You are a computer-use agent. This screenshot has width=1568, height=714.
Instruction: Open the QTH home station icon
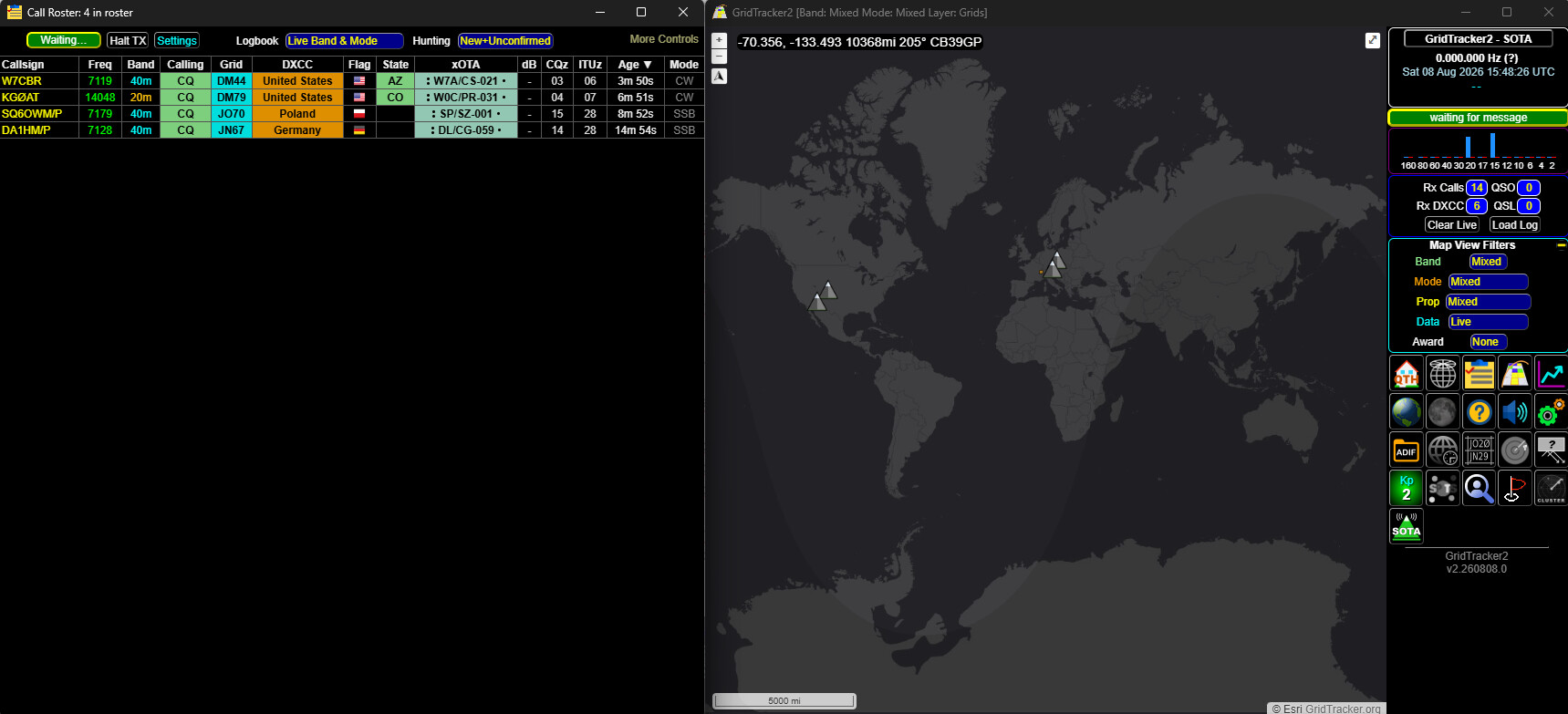point(1407,374)
